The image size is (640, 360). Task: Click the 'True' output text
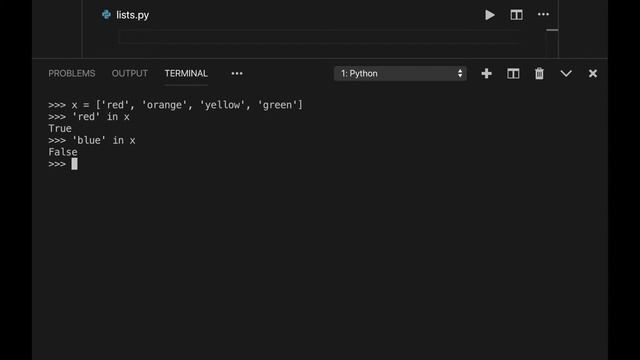coord(60,129)
